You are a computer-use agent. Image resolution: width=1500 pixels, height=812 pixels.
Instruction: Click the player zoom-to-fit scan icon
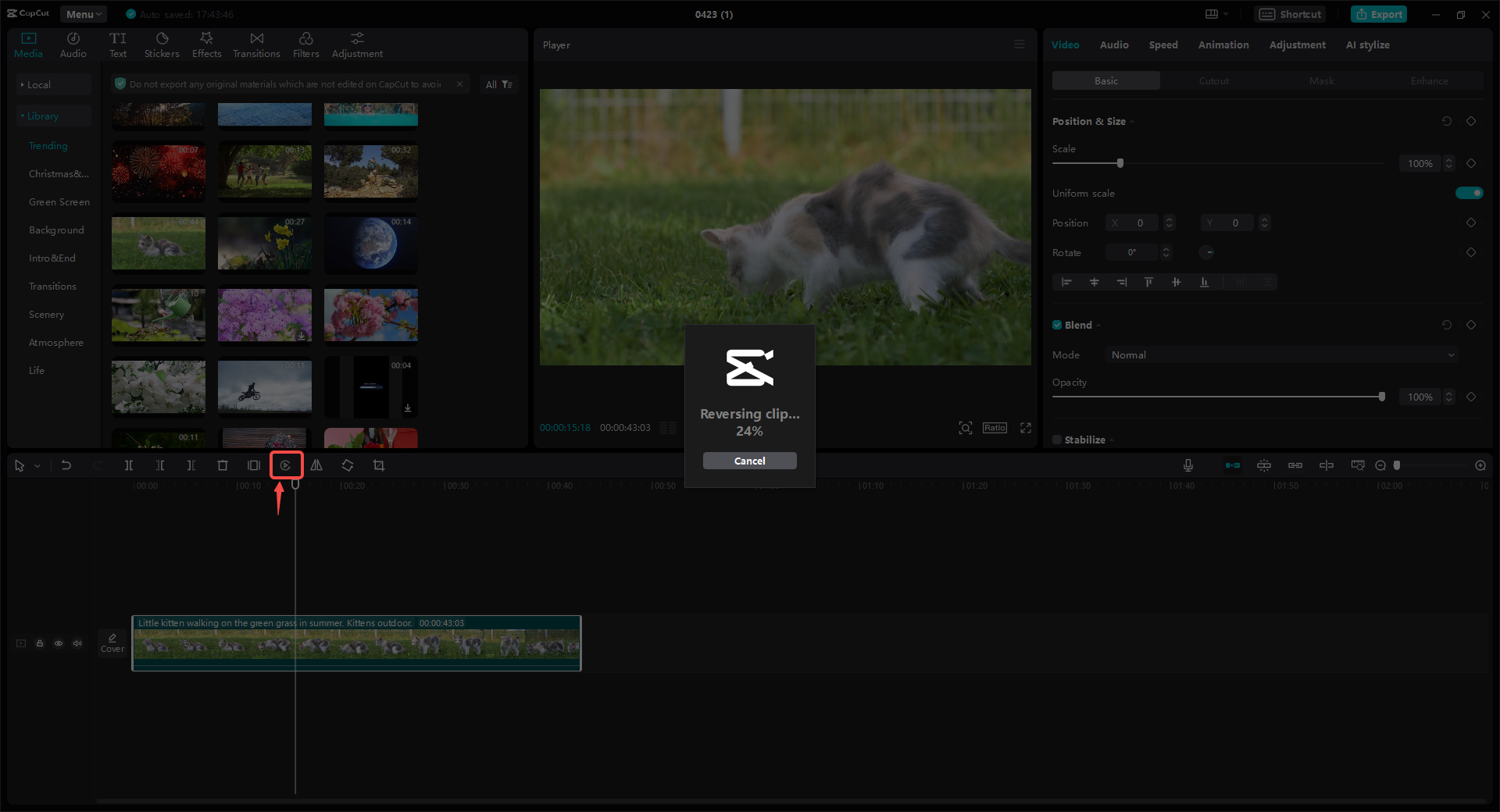[x=966, y=428]
